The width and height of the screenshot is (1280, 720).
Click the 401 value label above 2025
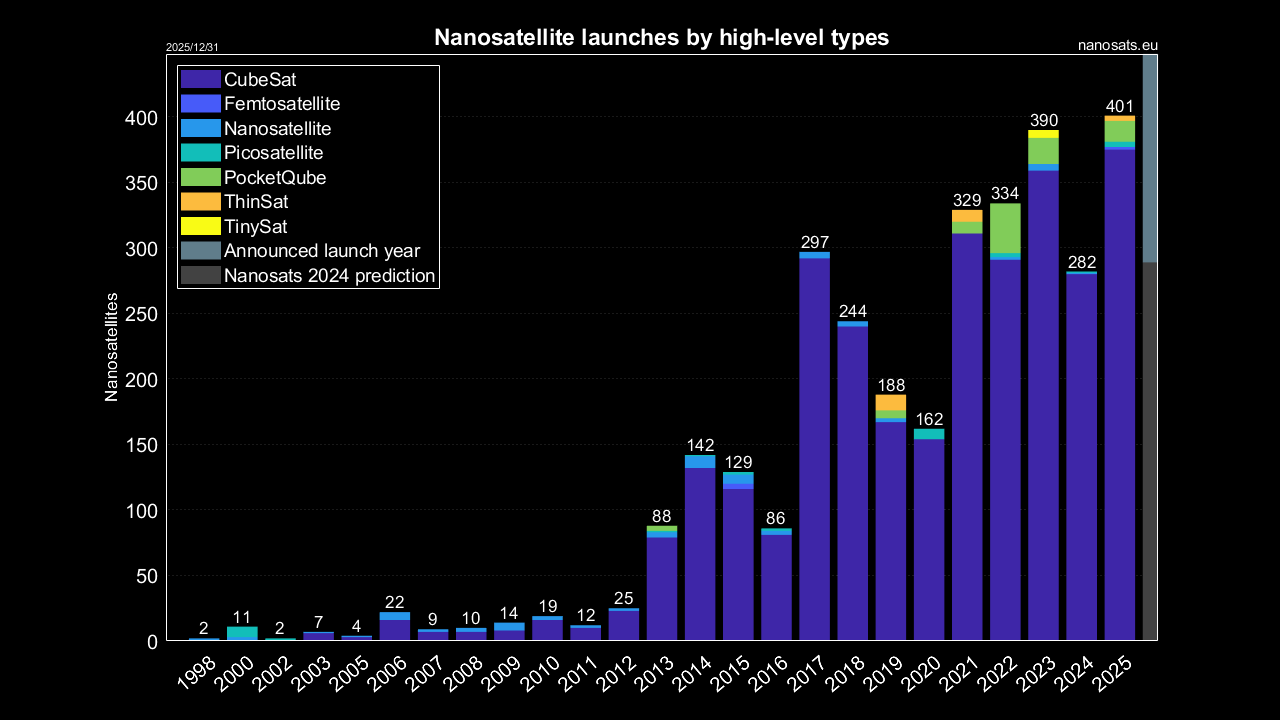(1119, 107)
